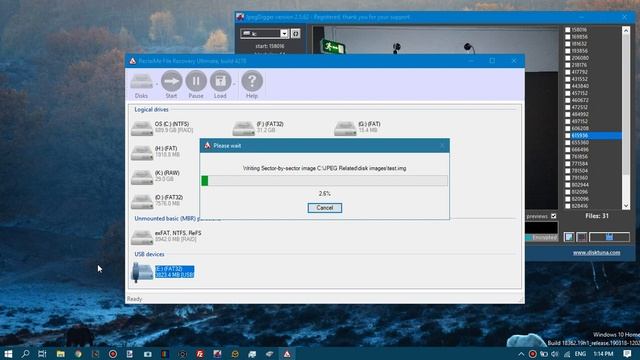Check the box for file 460672

point(567,100)
